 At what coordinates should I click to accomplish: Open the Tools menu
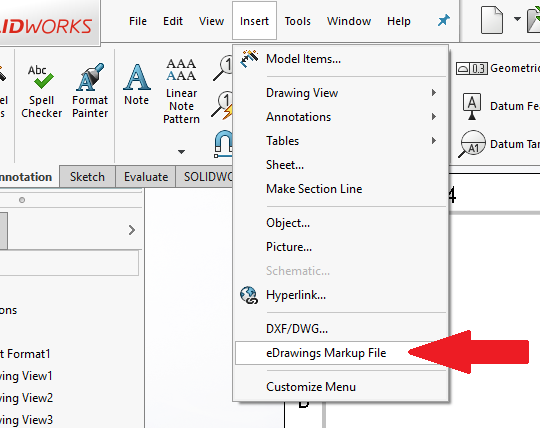tap(298, 21)
